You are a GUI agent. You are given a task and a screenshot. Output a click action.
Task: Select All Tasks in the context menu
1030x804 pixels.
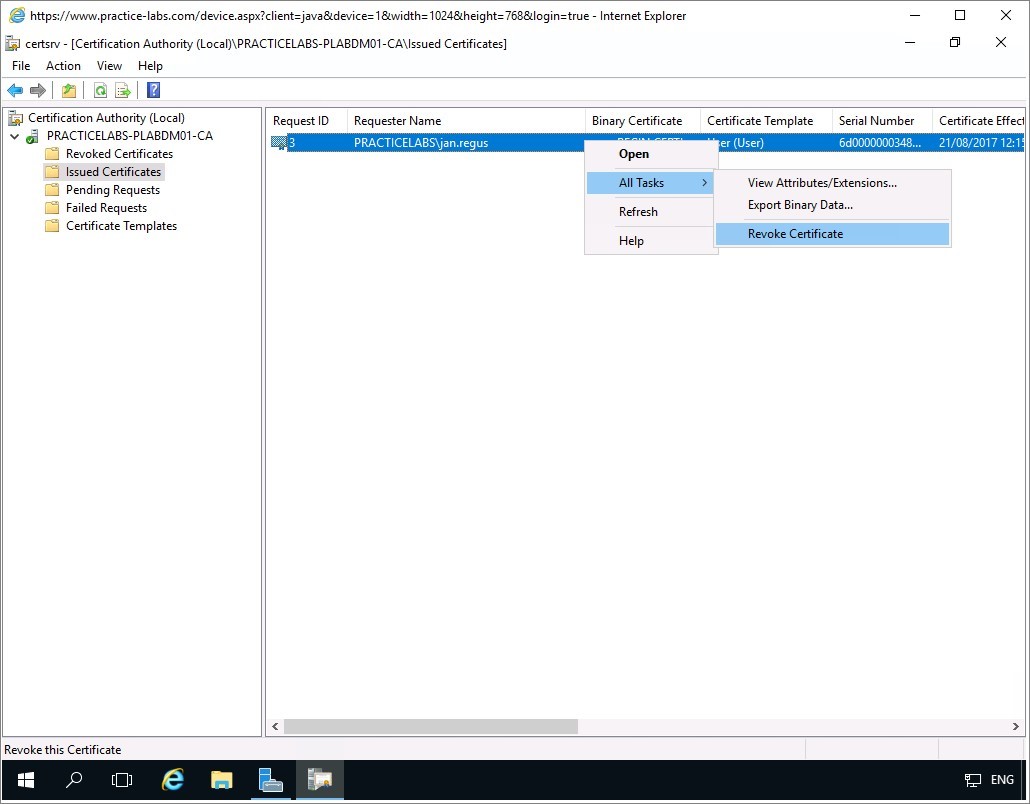(650, 183)
